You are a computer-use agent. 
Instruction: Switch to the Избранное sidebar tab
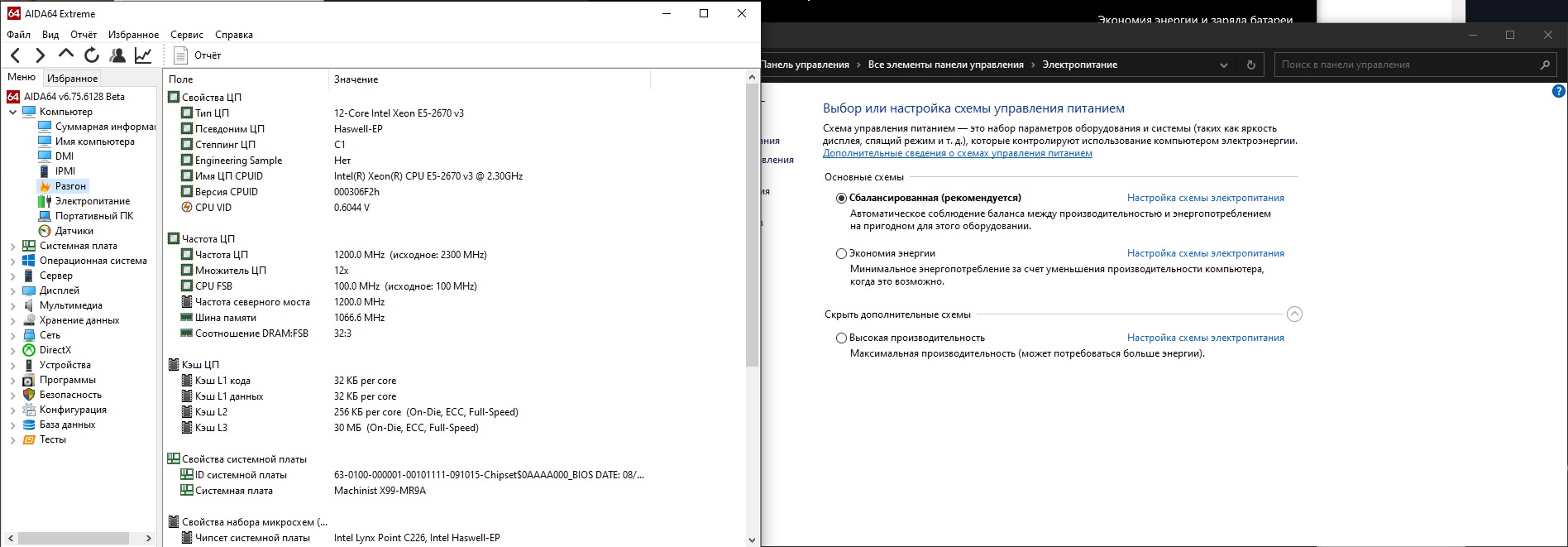(72, 79)
